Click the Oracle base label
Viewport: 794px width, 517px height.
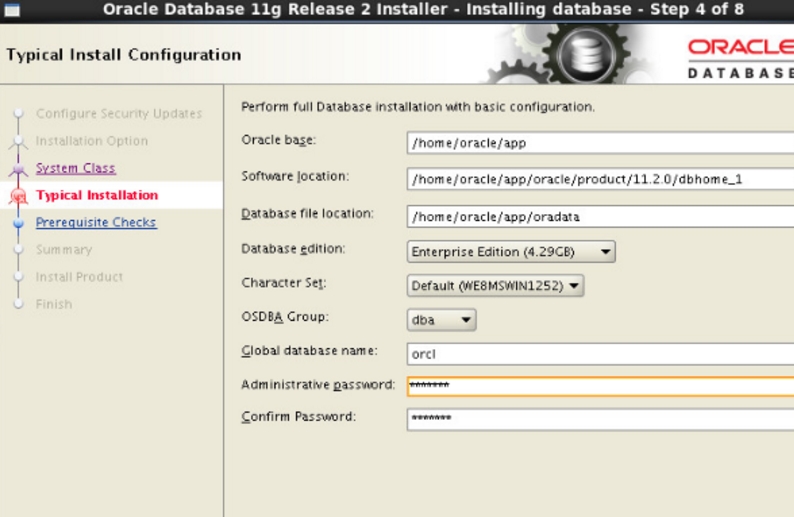[279, 140]
